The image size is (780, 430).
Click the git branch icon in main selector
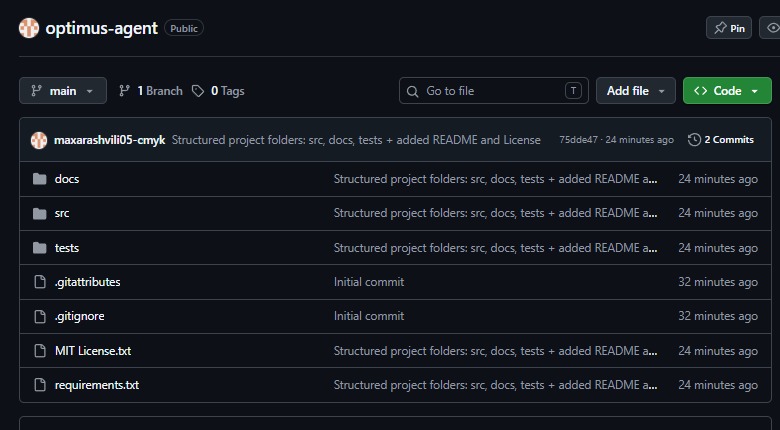36,91
